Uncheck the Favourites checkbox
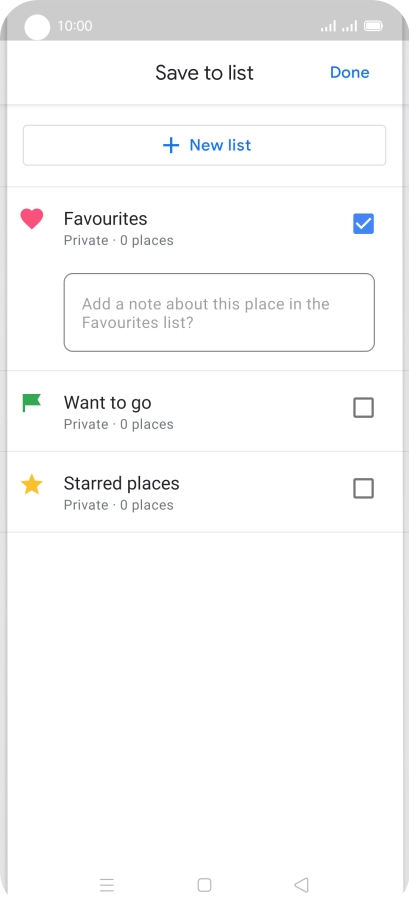This screenshot has width=409, height=910. 364,223
